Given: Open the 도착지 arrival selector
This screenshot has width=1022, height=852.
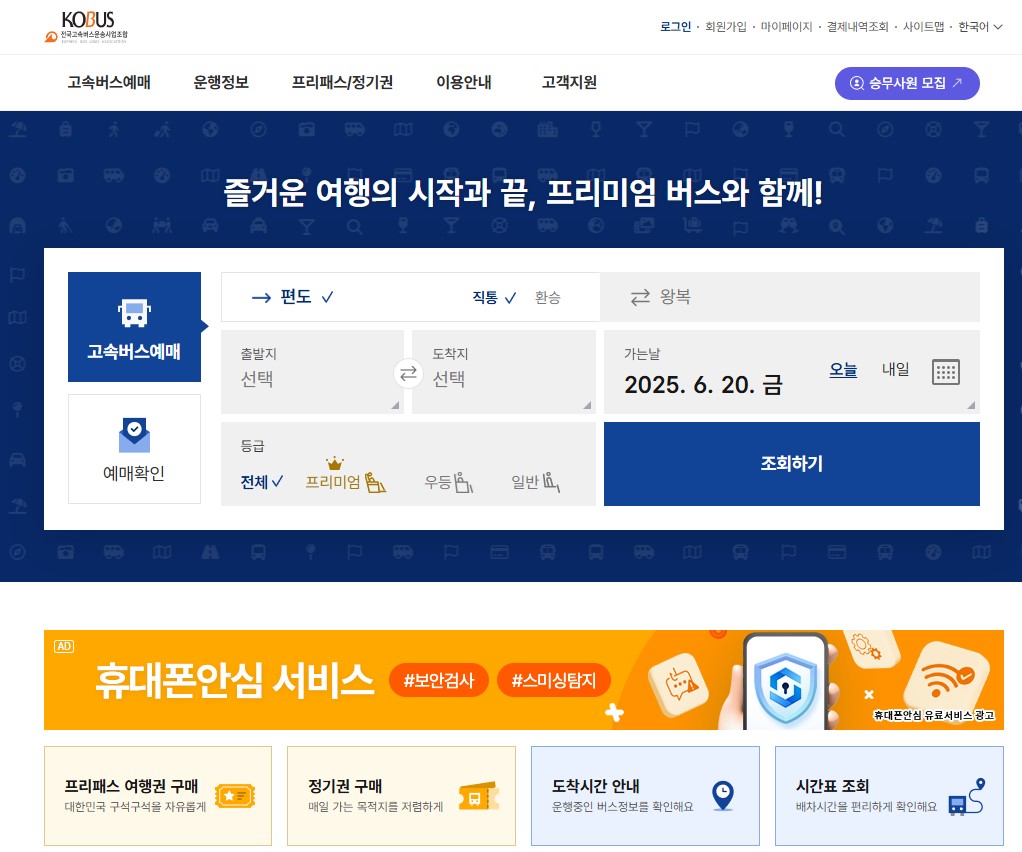Looking at the screenshot, I should (x=500, y=371).
